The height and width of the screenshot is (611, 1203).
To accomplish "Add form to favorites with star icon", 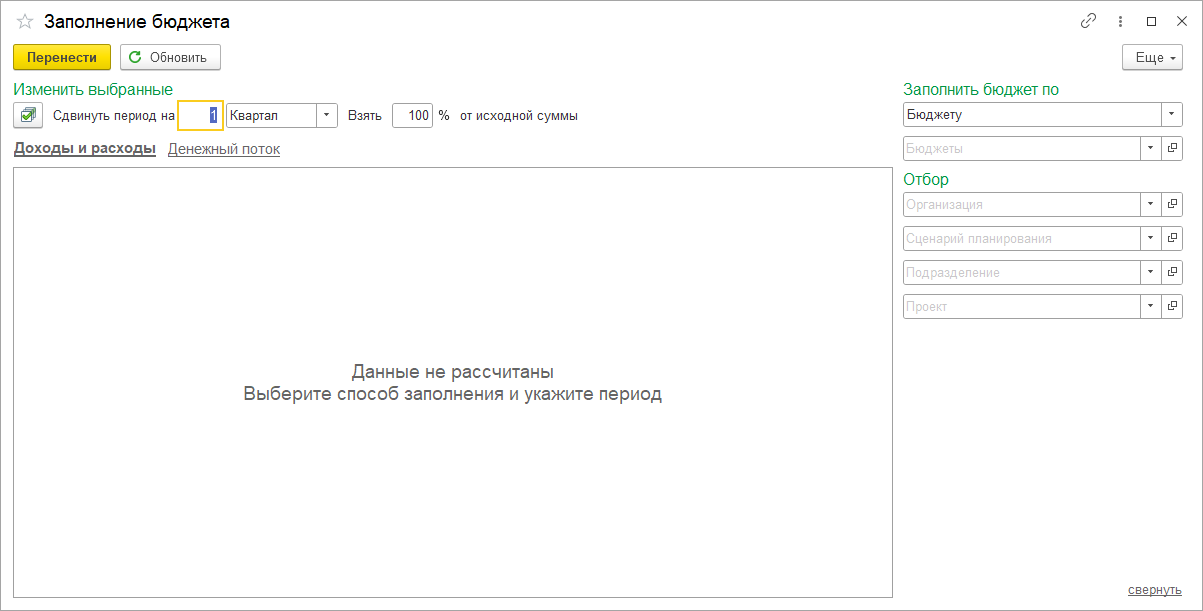I will pyautogui.click(x=25, y=21).
